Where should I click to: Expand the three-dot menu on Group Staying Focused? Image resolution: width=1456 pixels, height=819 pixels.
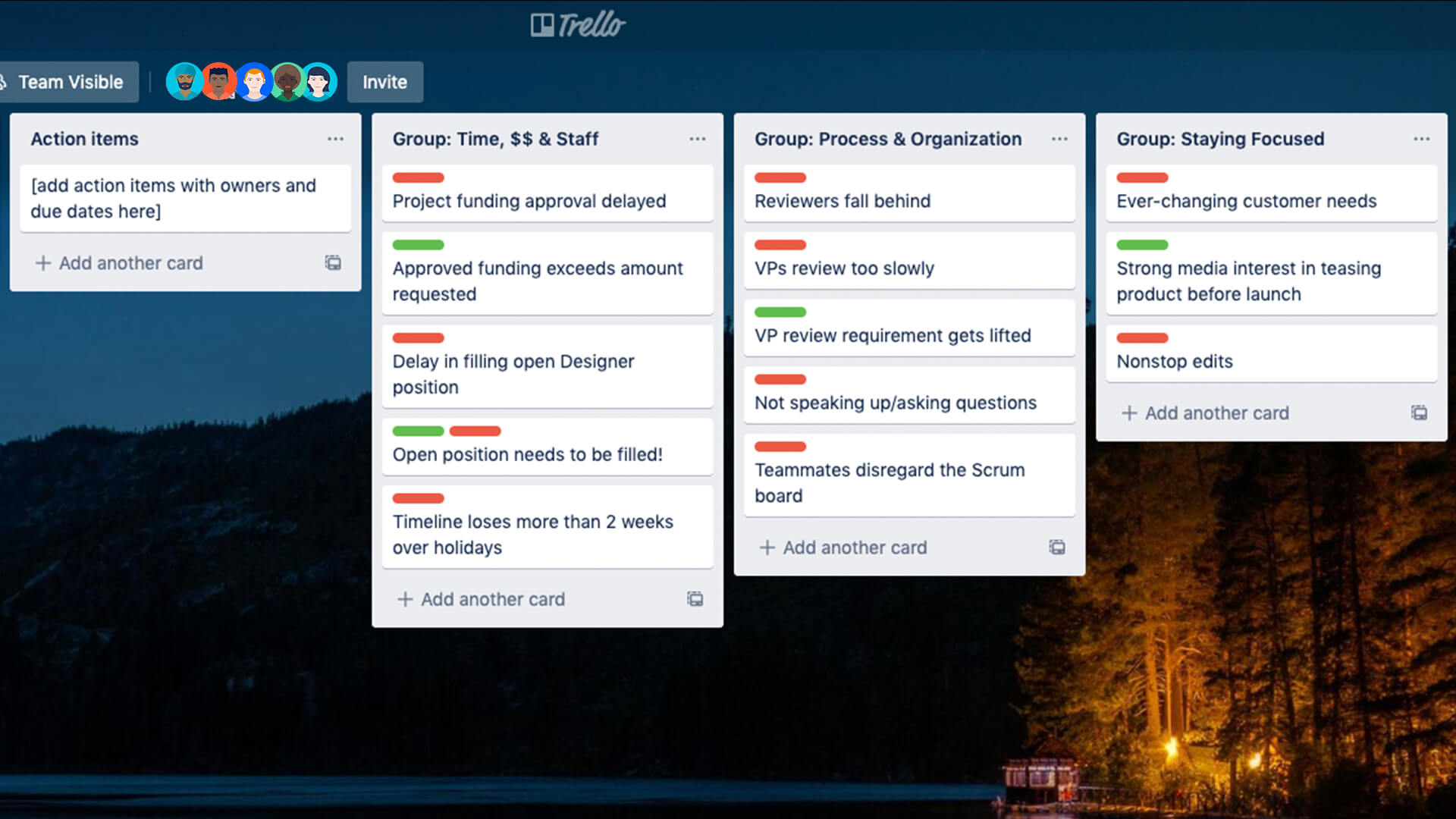click(x=1421, y=139)
